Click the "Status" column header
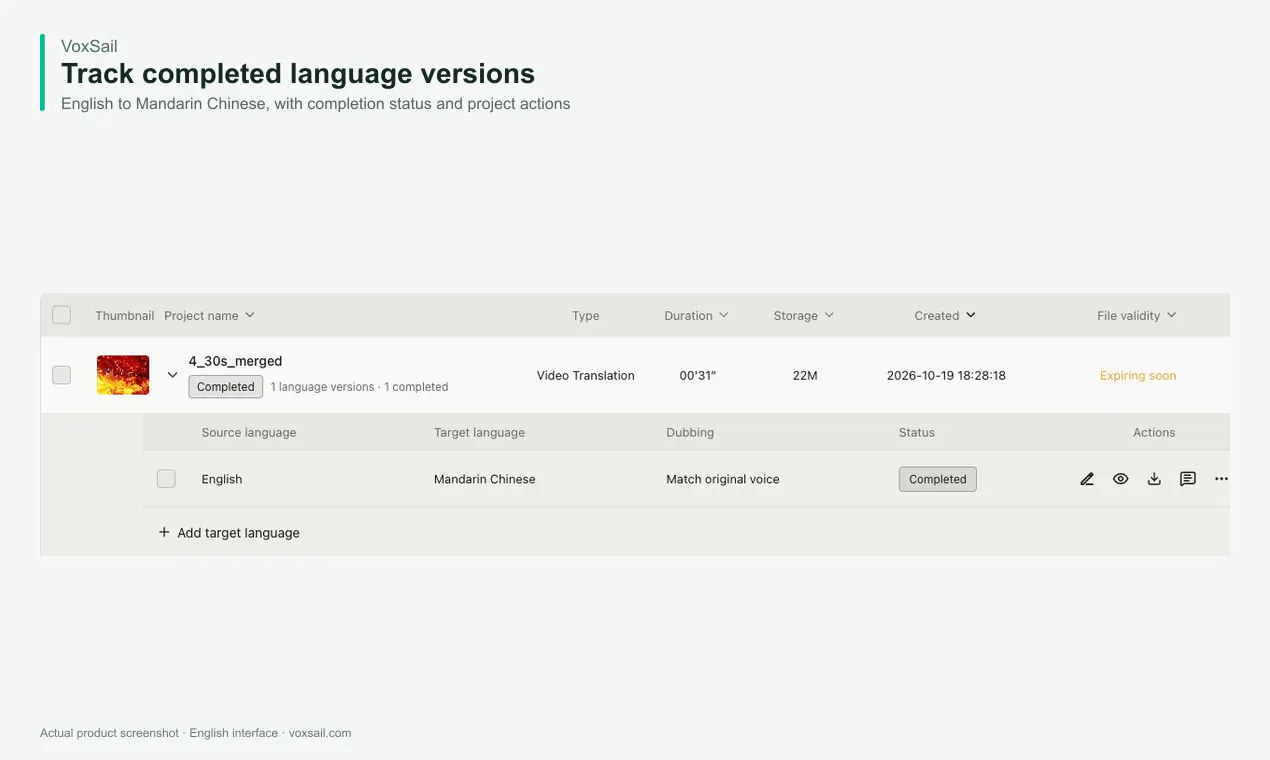 (x=917, y=433)
